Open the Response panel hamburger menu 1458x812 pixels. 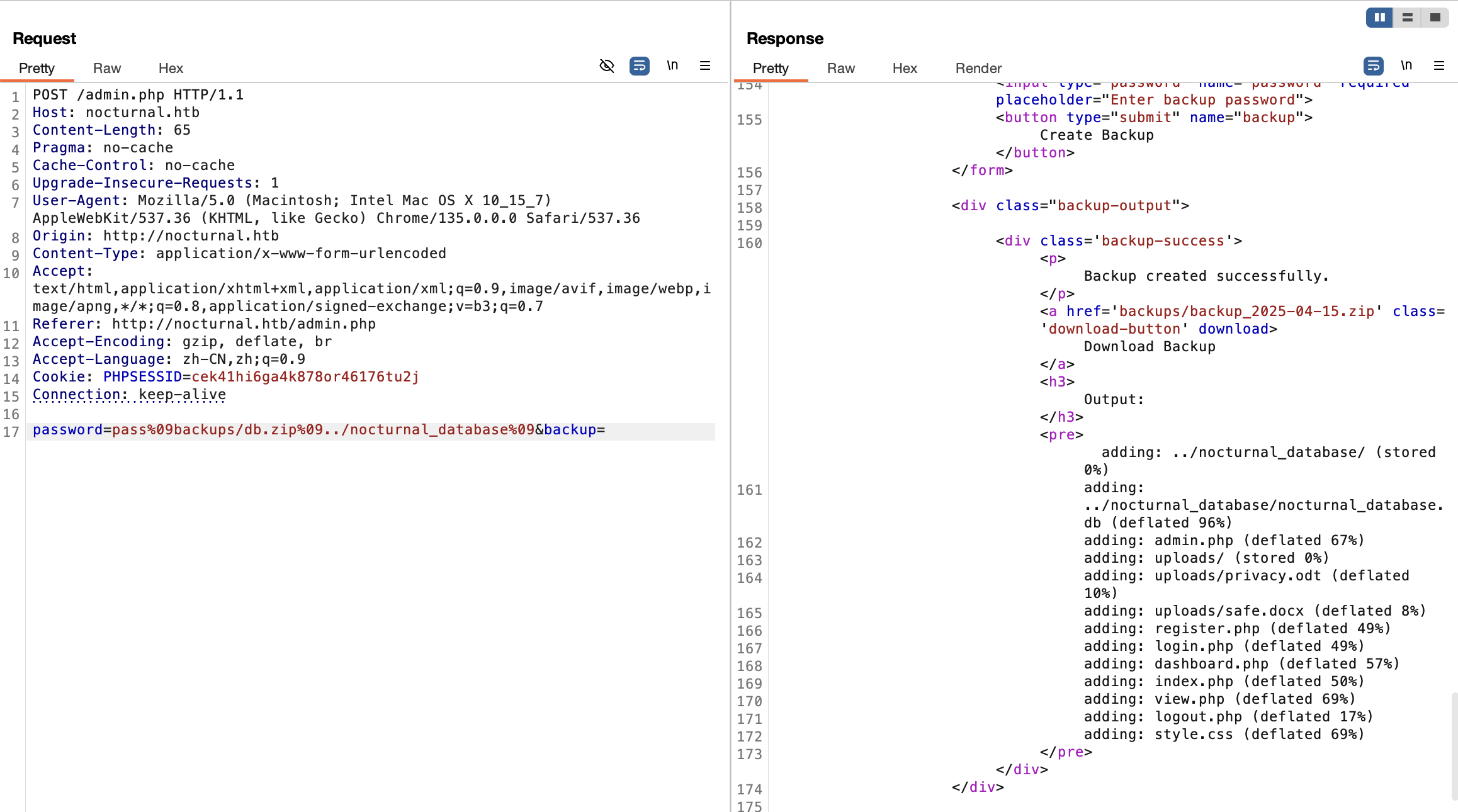[1439, 65]
